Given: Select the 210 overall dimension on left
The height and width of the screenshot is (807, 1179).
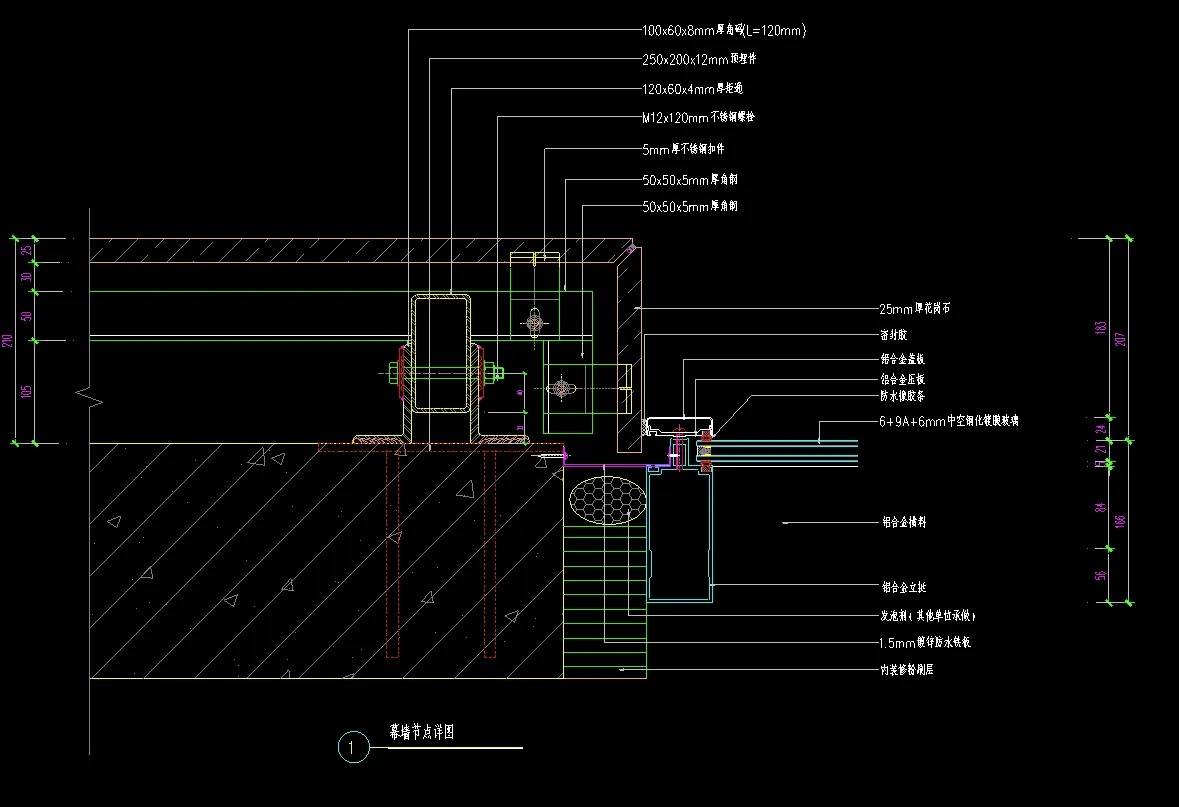Looking at the screenshot, I should tap(8, 341).
